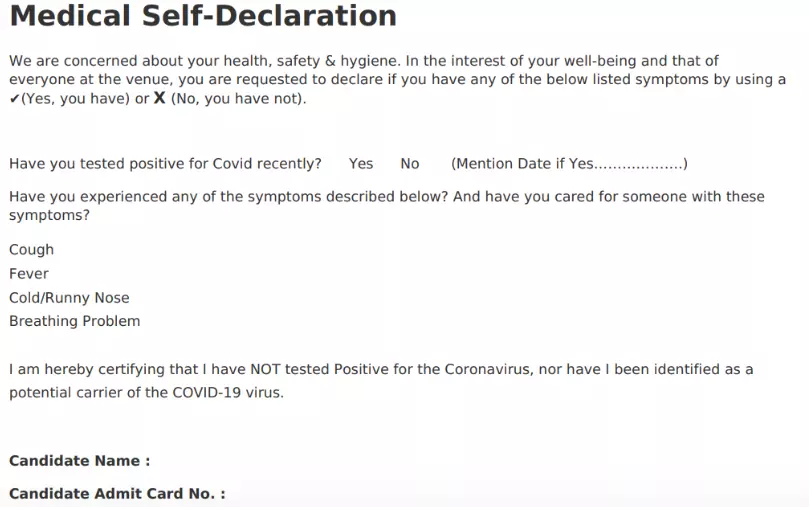Click the Candidate Admit Card No. label
The image size is (809, 507).
tap(117, 494)
